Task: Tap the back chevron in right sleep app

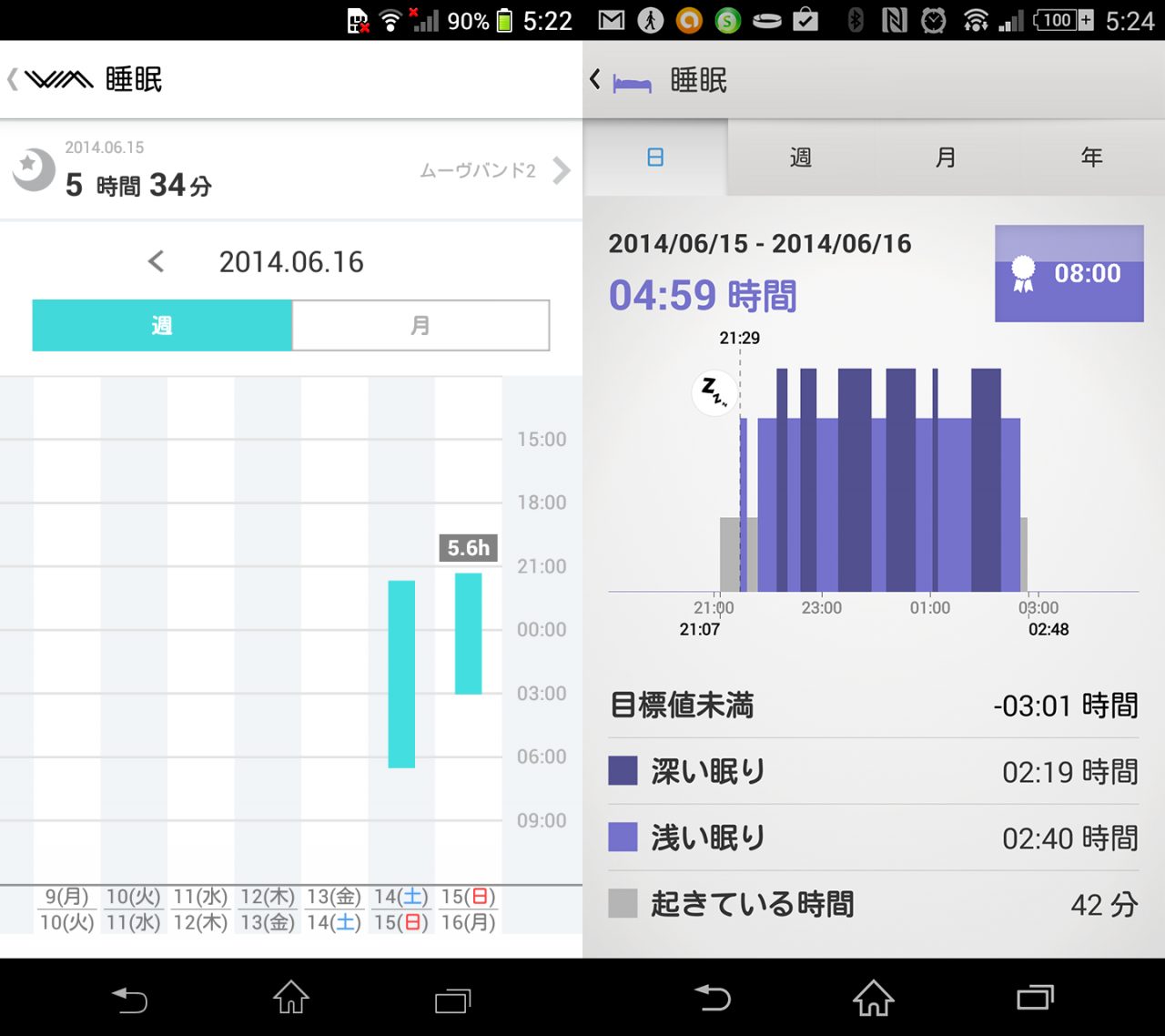Action: 595,80
